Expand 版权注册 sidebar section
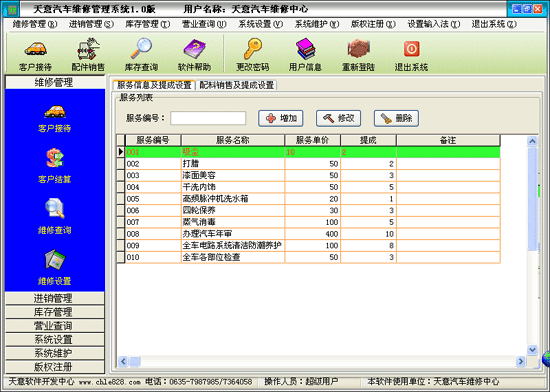This screenshot has width=550, height=392. (55, 367)
